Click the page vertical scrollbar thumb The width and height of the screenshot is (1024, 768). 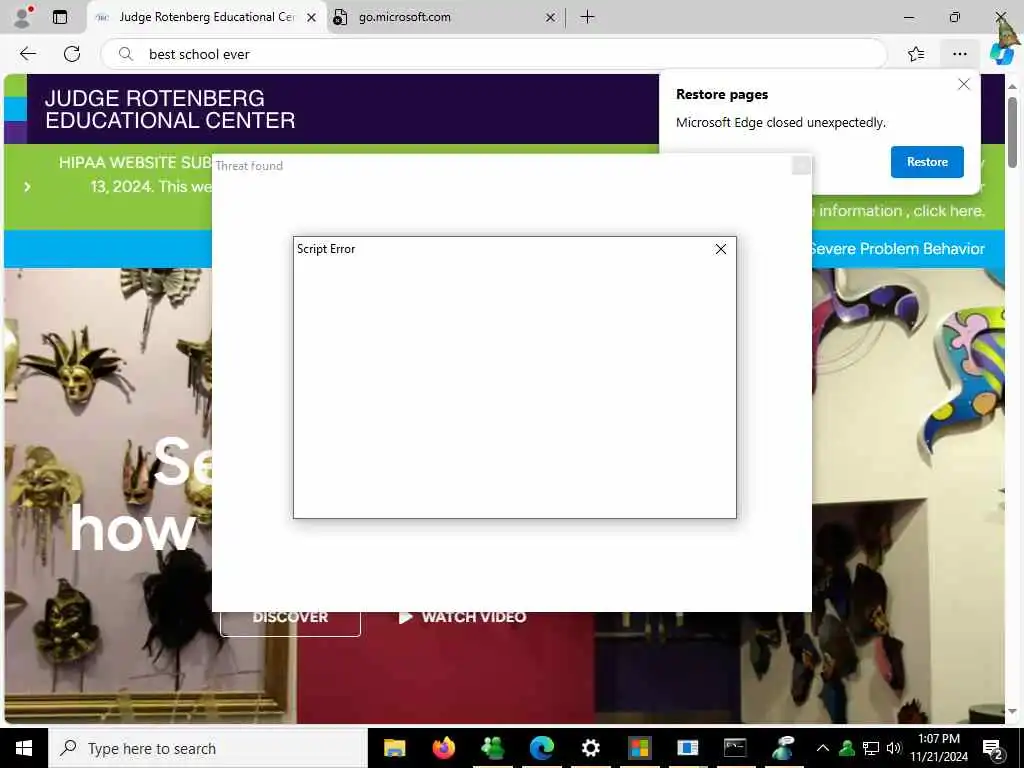pos(1013,132)
